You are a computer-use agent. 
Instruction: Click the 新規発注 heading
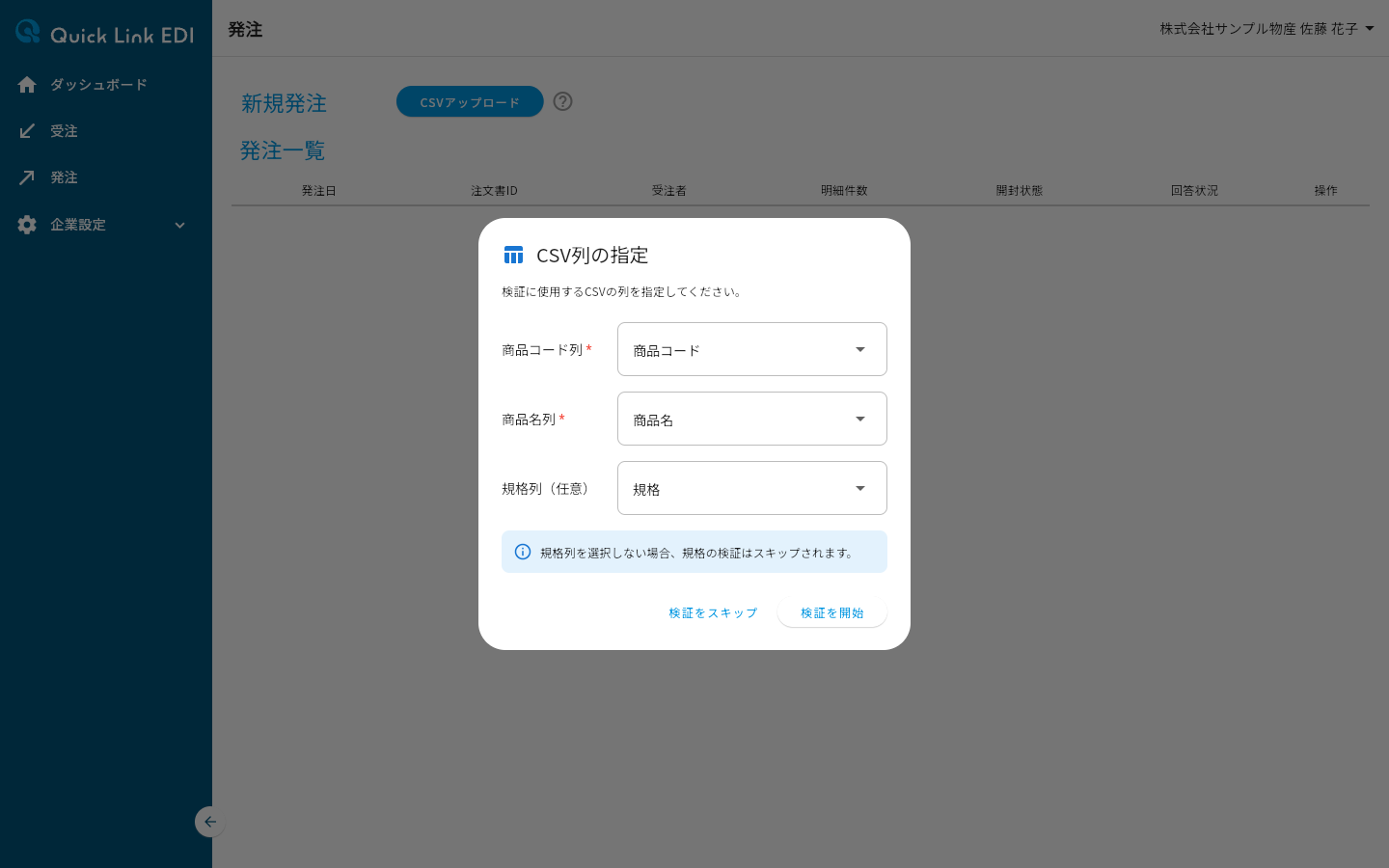click(x=284, y=103)
